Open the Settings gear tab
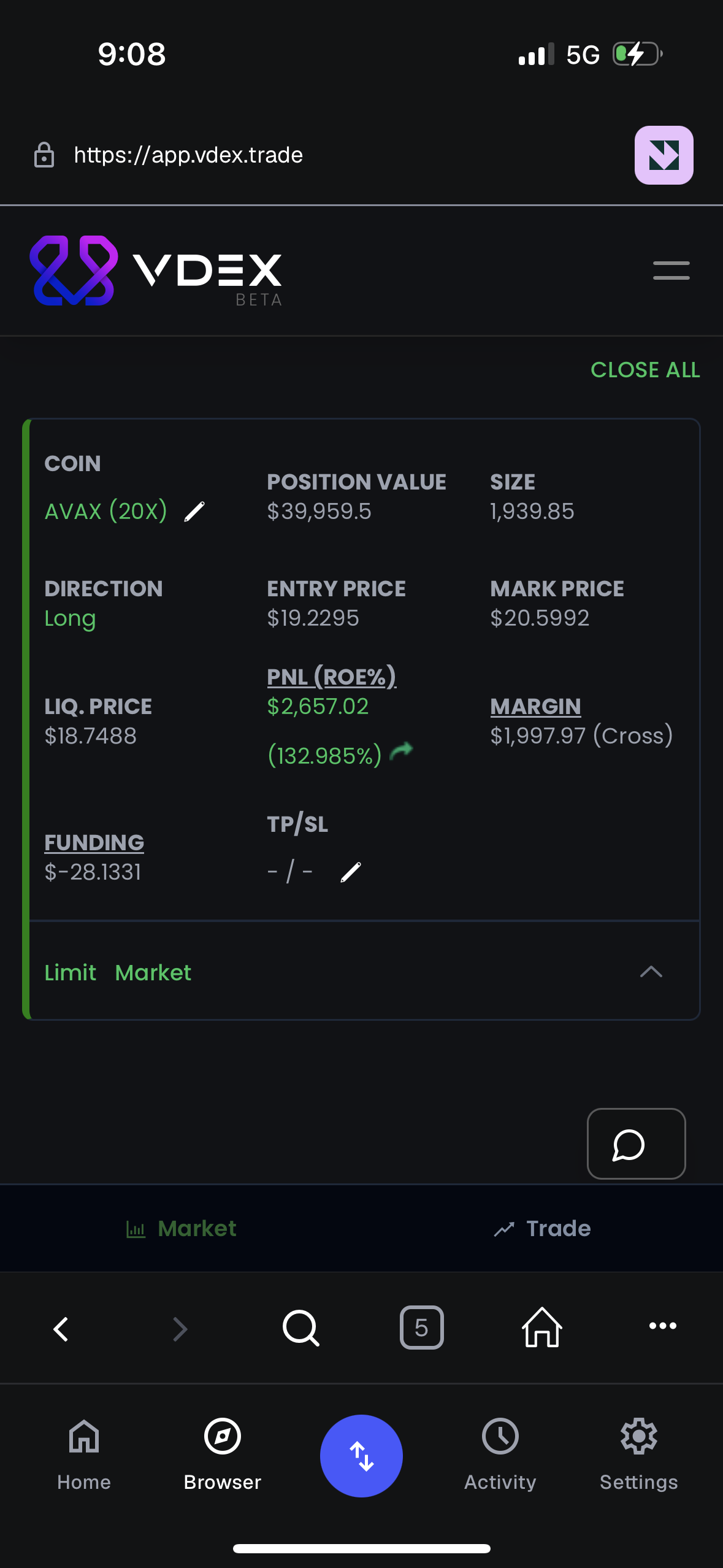723x1568 pixels. coord(638,1454)
